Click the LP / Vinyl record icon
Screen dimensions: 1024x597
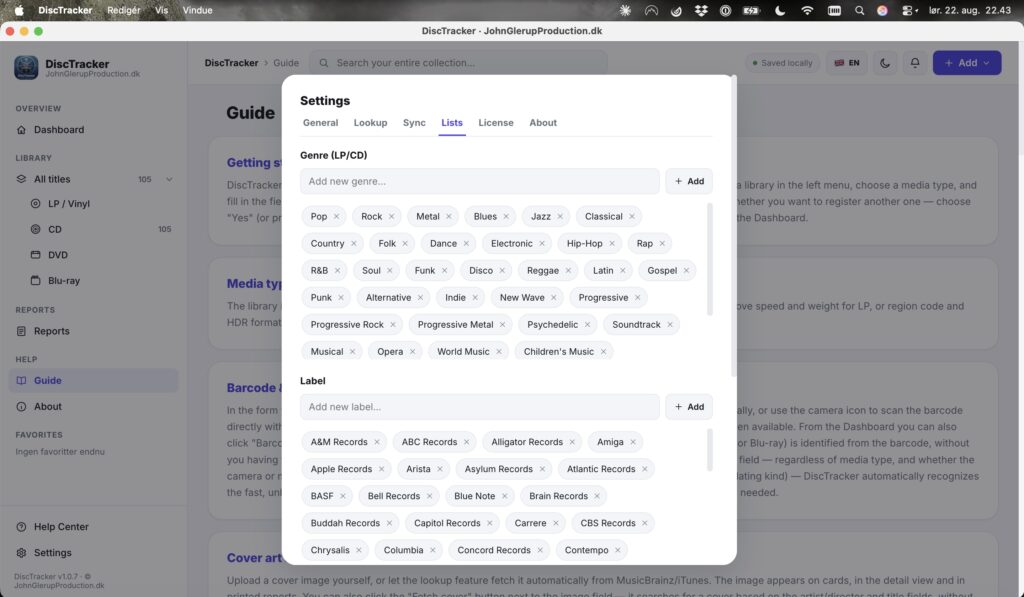point(35,204)
